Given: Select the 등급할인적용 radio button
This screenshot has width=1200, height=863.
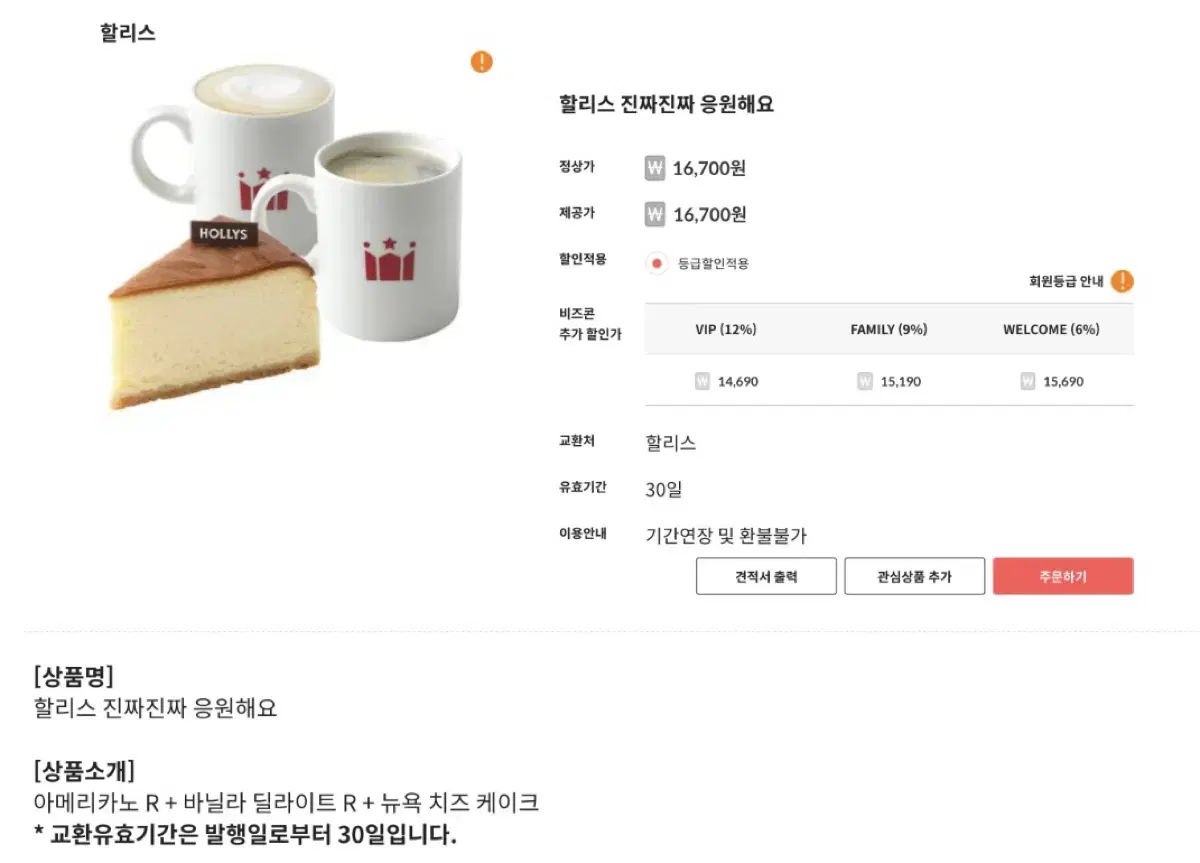Looking at the screenshot, I should (656, 264).
